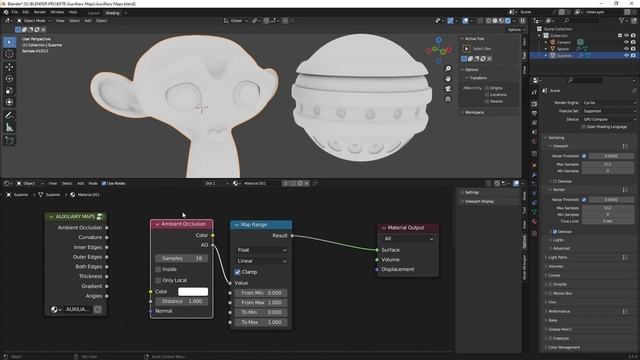Screen dimensions: 640x360
Task: Collapse the AUXILIARY MAPS node
Action: point(51,217)
